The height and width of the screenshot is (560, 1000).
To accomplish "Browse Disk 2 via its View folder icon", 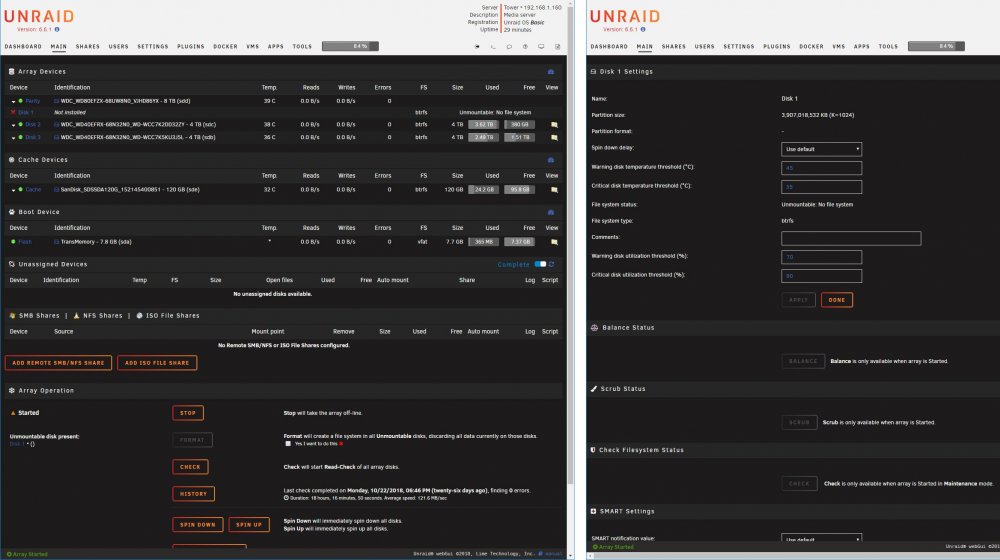I will click(x=554, y=125).
